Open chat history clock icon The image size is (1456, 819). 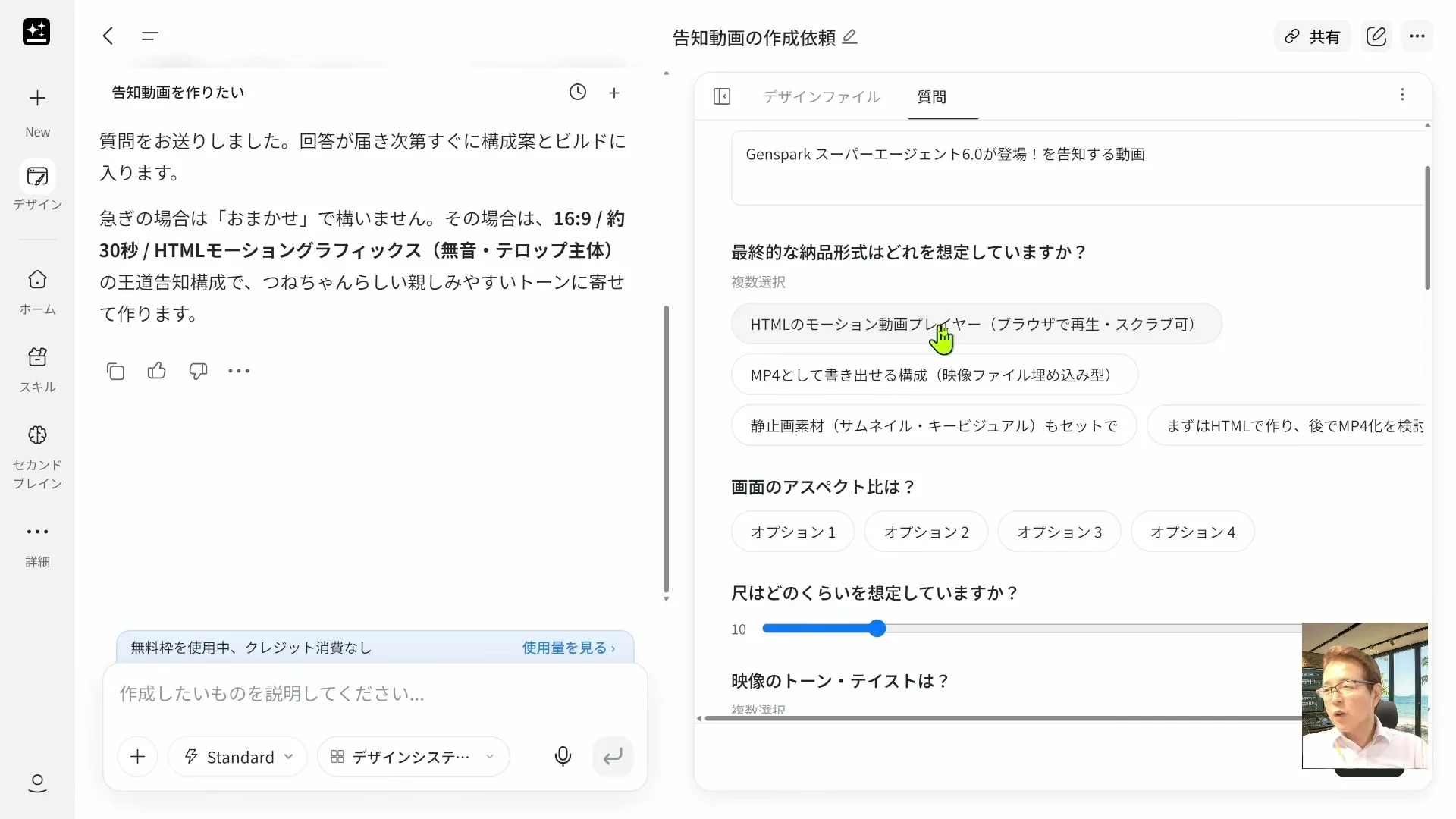578,93
